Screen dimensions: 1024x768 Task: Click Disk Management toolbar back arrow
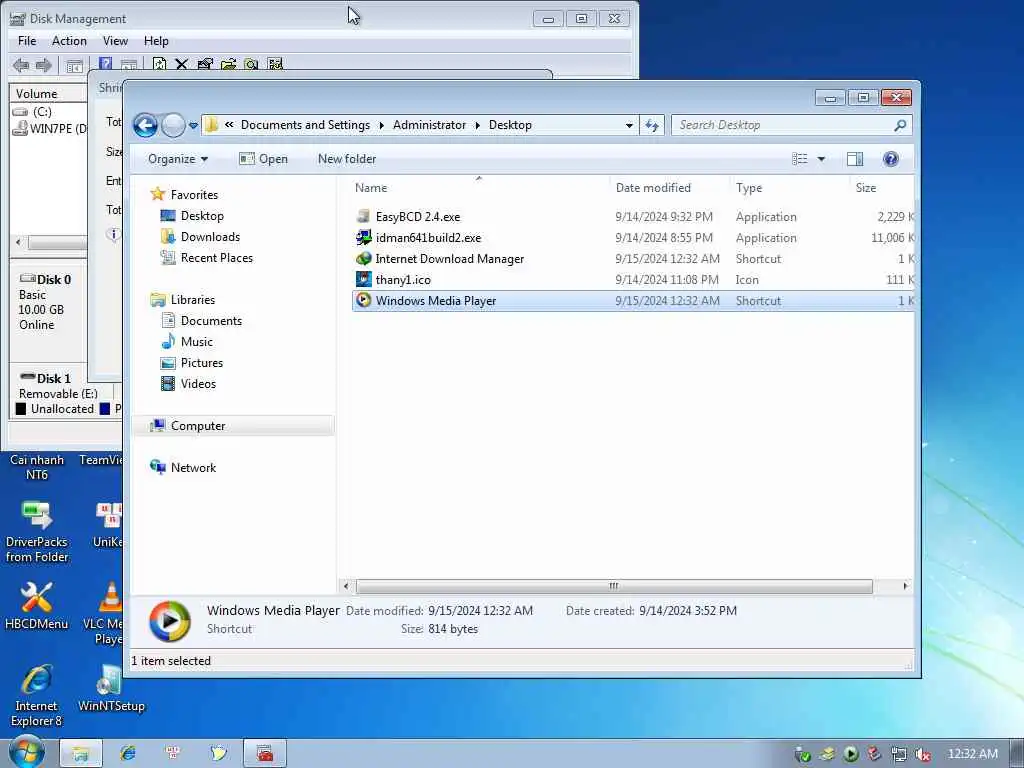click(21, 65)
